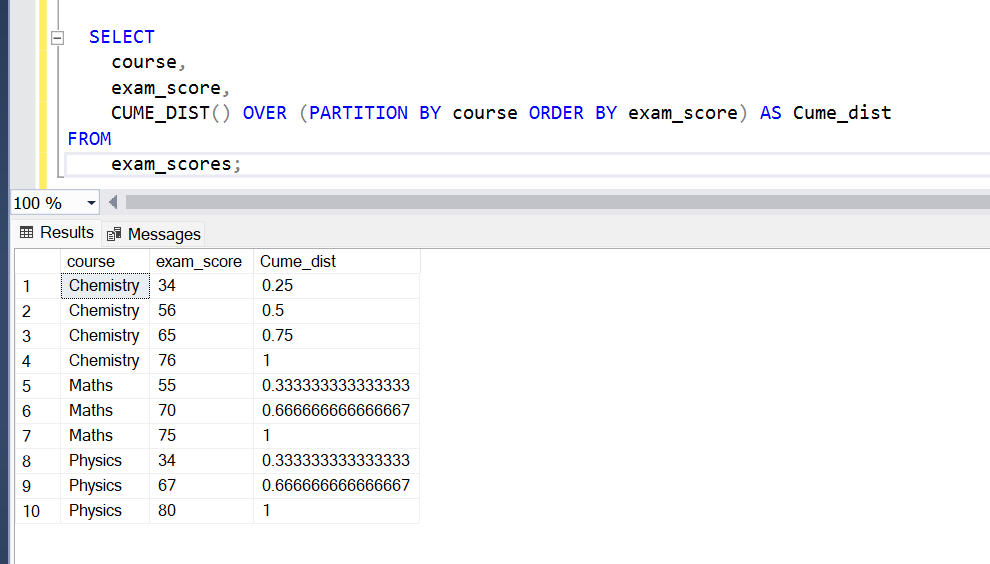Click the FROM keyword in the editor
This screenshot has height=564, width=990.
pyautogui.click(x=89, y=139)
